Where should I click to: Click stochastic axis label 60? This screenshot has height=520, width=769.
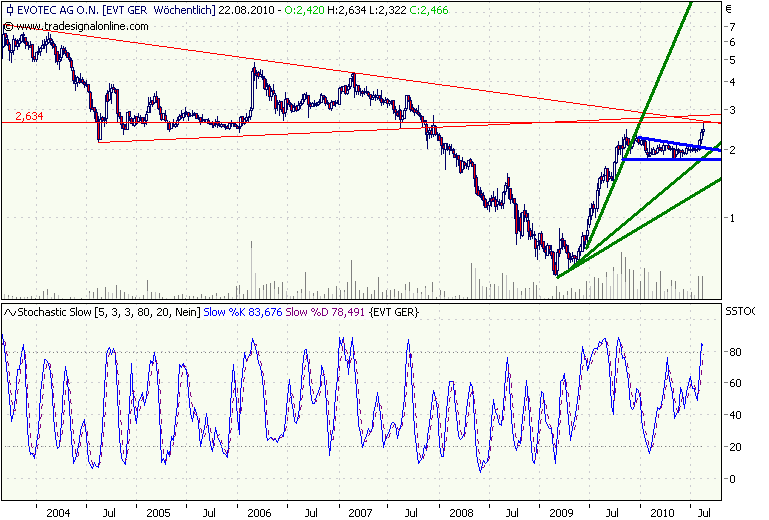coord(735,384)
